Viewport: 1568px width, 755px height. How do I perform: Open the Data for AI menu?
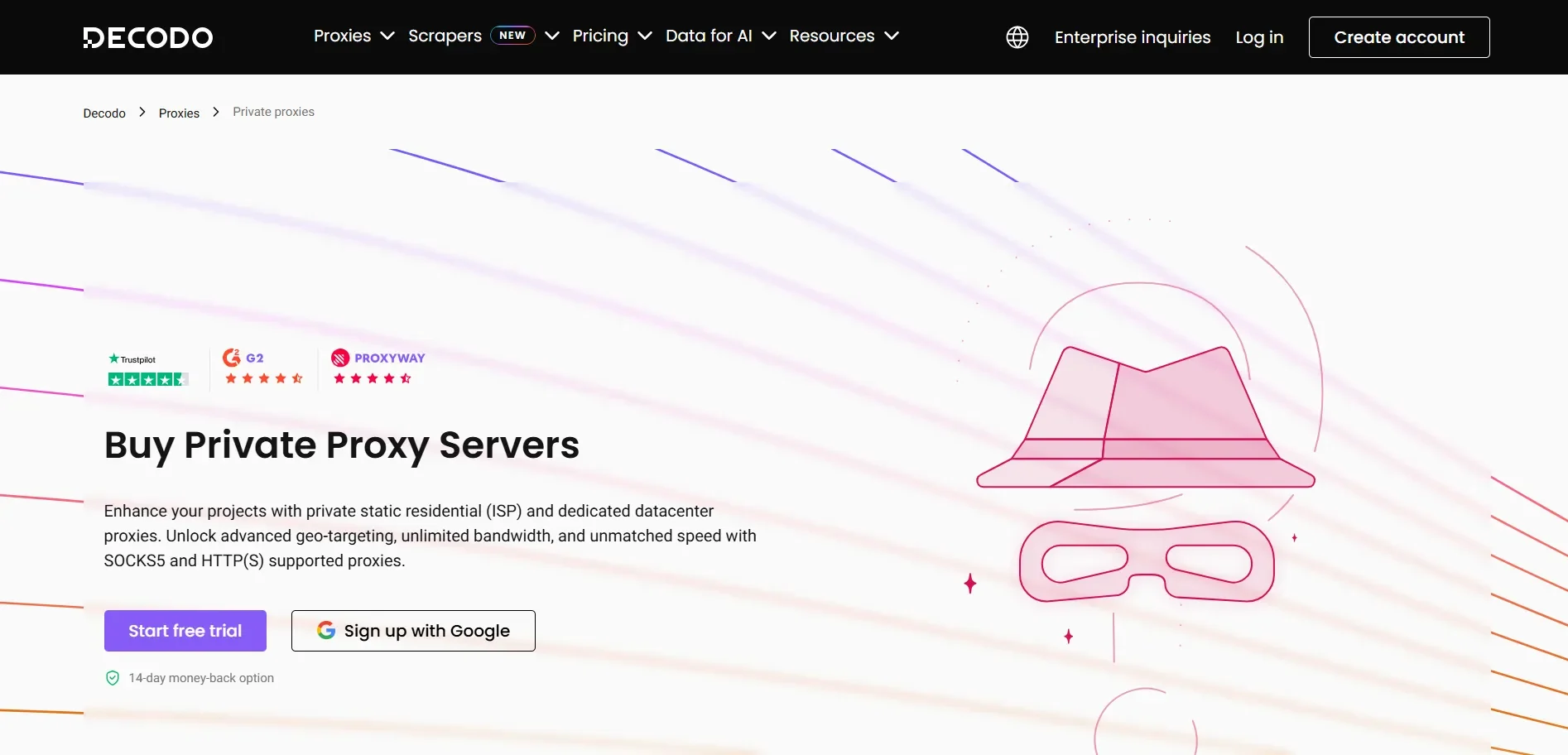pos(720,36)
